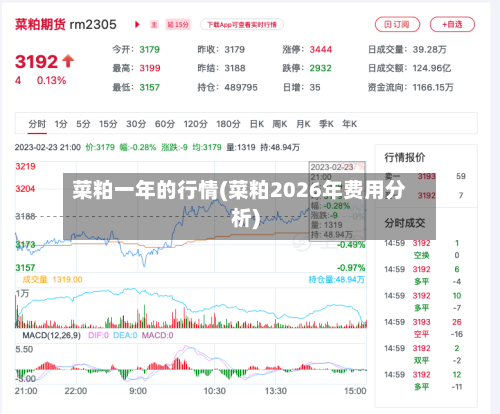
Task: Switch to the 180分 chart tab
Action: [x=228, y=124]
